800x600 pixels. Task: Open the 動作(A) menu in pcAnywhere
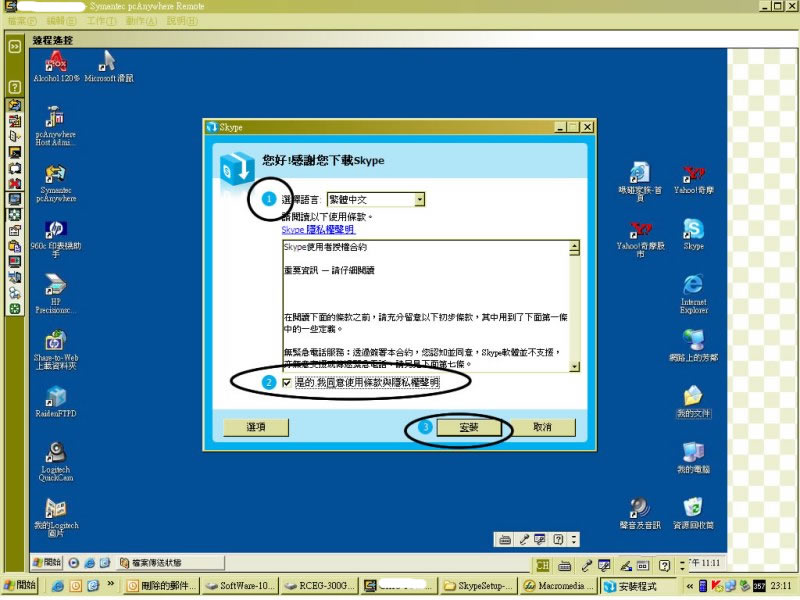141,21
